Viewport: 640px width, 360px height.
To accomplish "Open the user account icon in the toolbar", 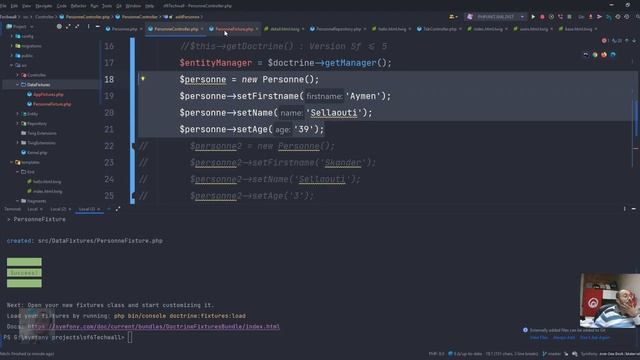I will pyautogui.click(x=453, y=17).
